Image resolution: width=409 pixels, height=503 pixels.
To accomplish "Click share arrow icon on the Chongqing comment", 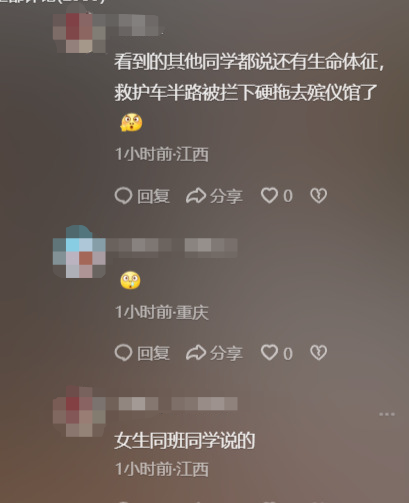I will (196, 353).
